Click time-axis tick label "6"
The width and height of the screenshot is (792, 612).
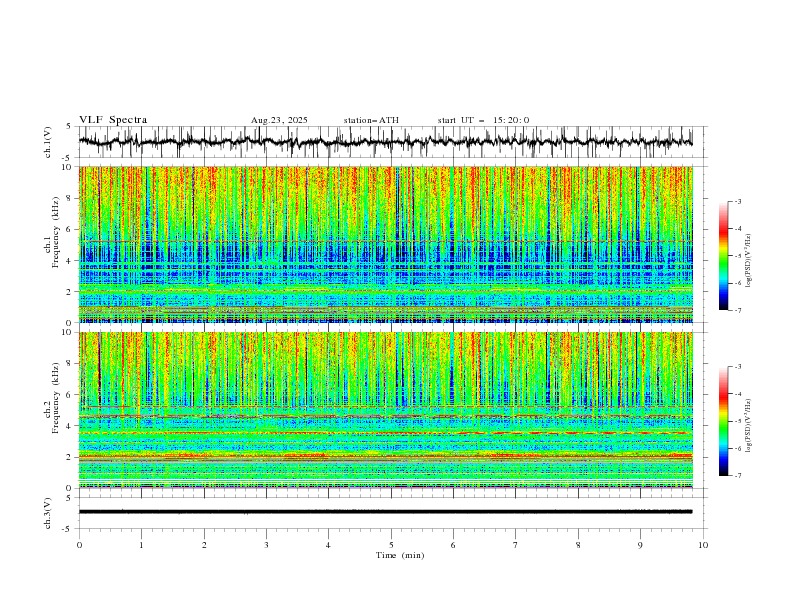coord(453,545)
